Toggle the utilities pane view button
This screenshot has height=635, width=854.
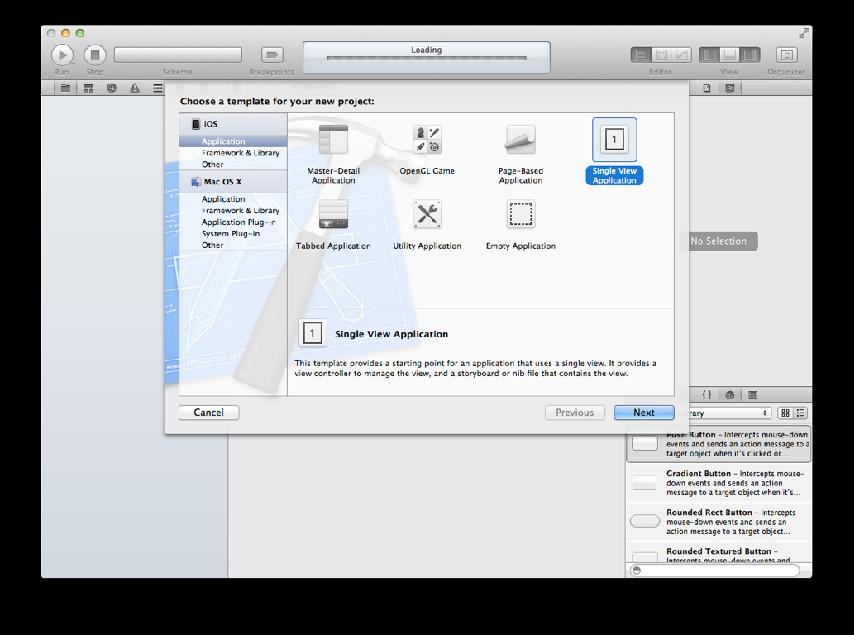pos(750,55)
